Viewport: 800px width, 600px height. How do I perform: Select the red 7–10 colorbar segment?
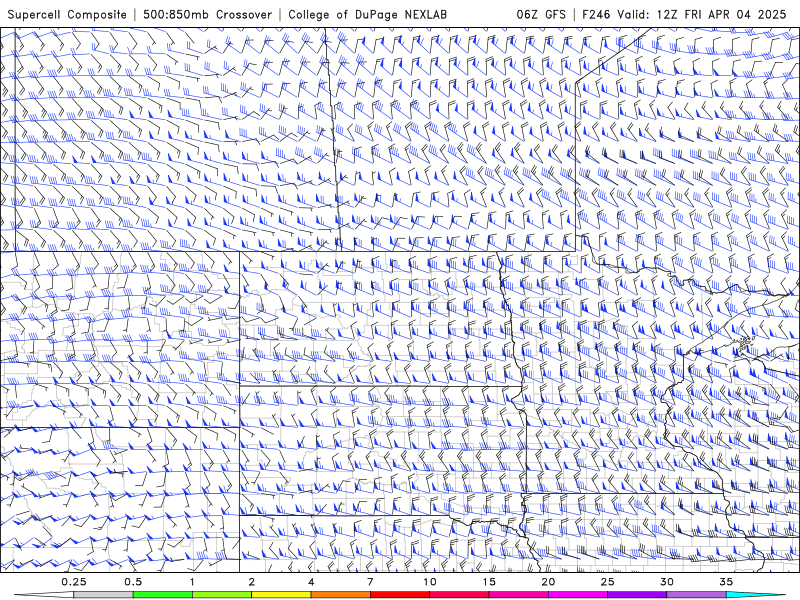[400, 595]
